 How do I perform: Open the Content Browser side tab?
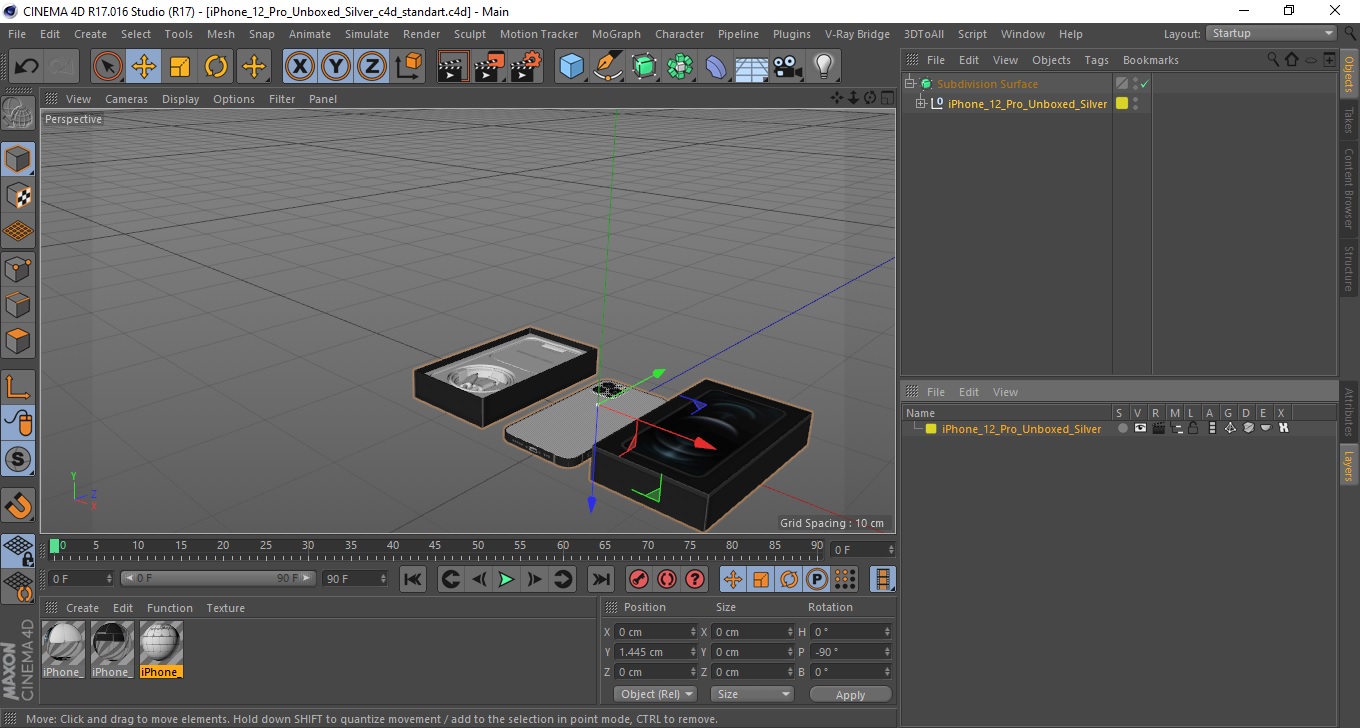pyautogui.click(x=1348, y=188)
